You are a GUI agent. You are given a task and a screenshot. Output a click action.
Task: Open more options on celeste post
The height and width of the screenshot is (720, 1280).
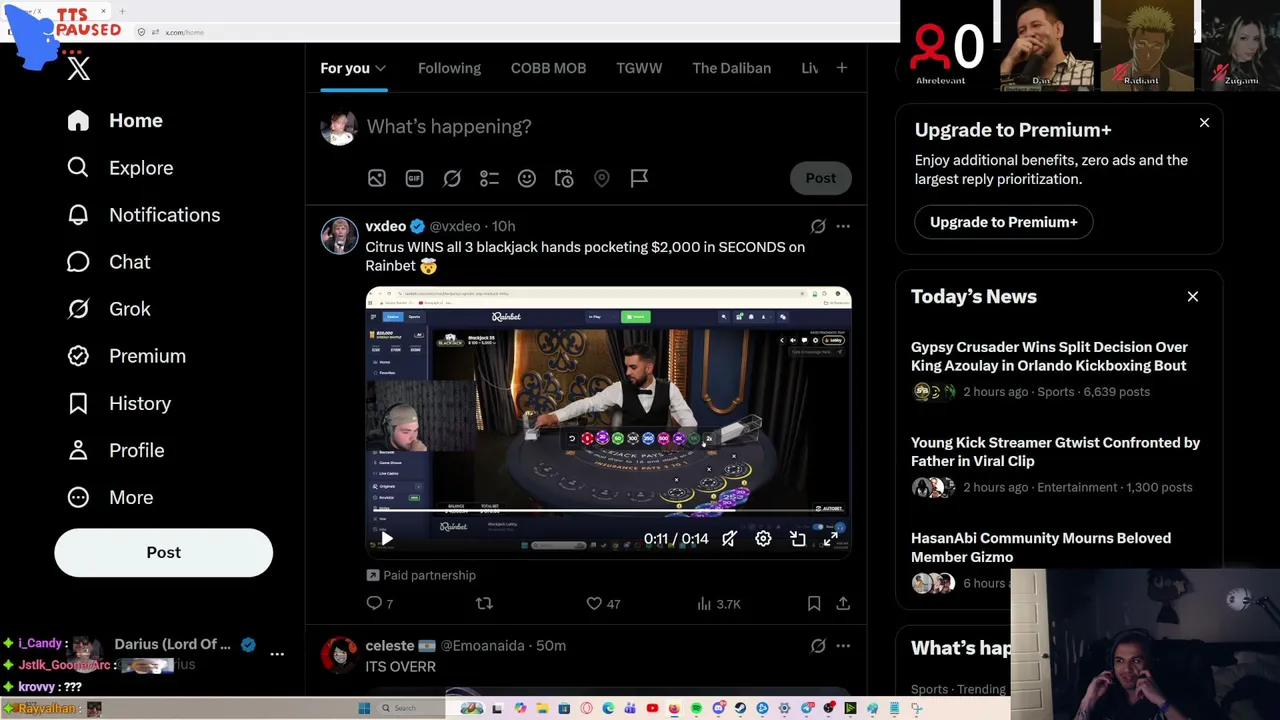(843, 646)
